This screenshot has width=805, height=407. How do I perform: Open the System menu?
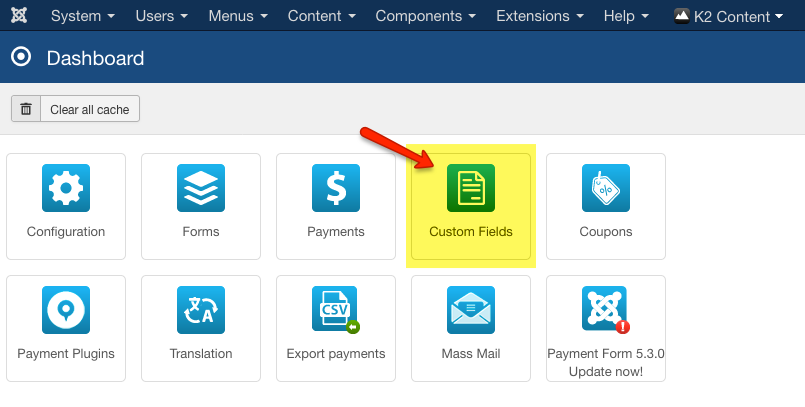pos(83,16)
